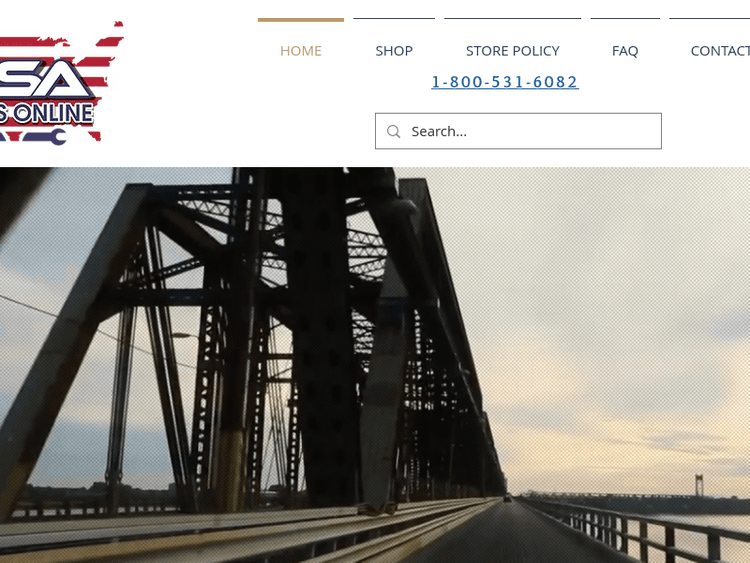Click the divider line above STORE POLICY

(x=513, y=19)
